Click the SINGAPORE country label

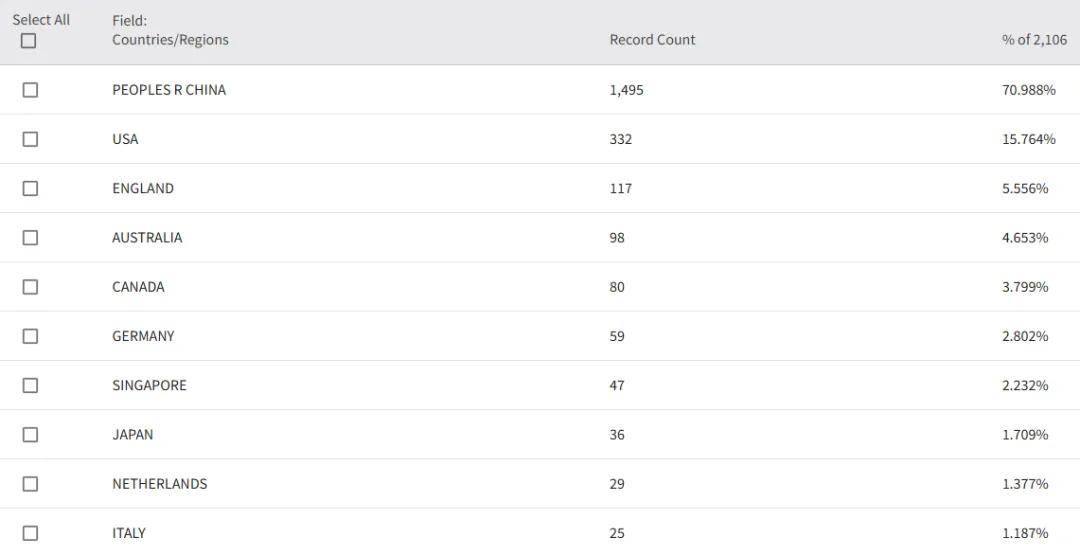[149, 385]
